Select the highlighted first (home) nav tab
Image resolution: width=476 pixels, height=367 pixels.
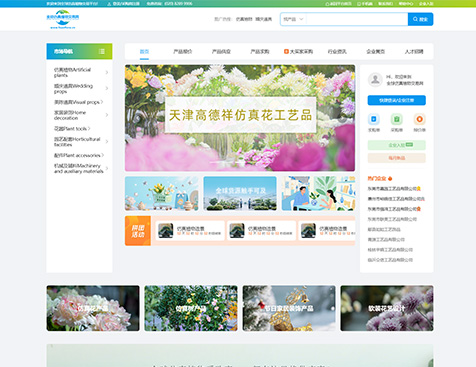click(144, 51)
